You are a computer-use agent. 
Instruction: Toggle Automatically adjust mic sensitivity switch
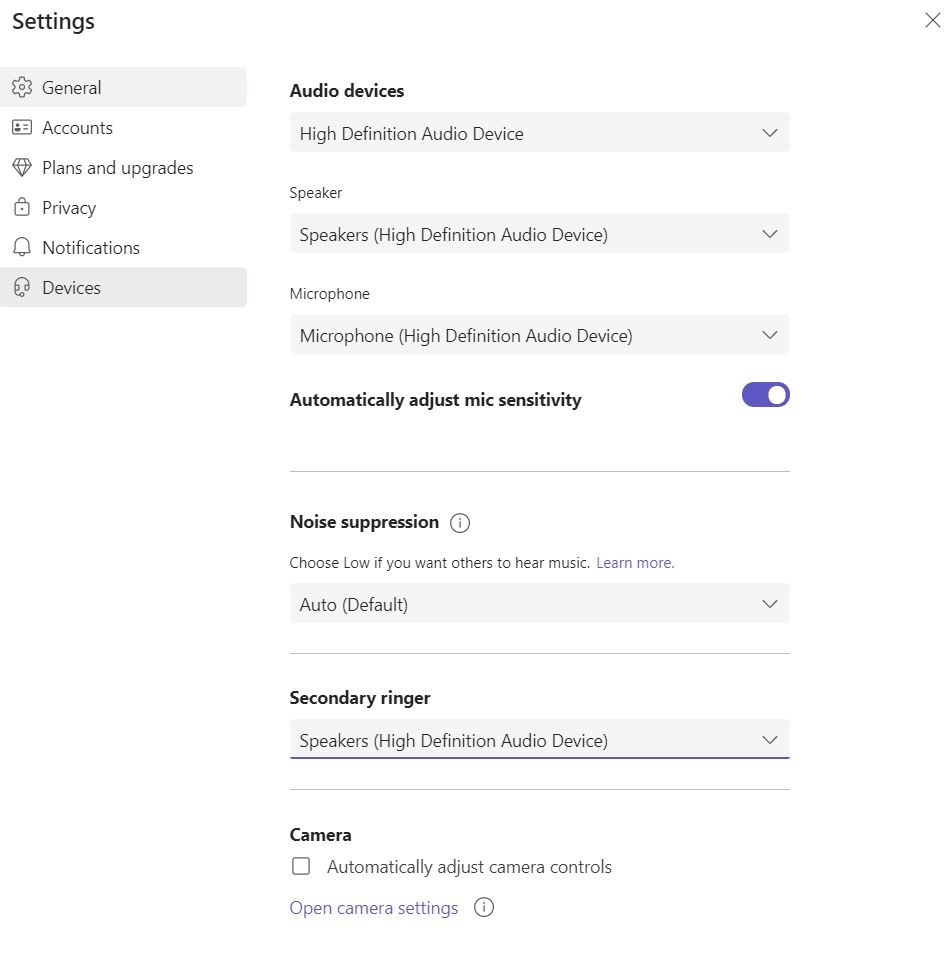[x=765, y=395]
